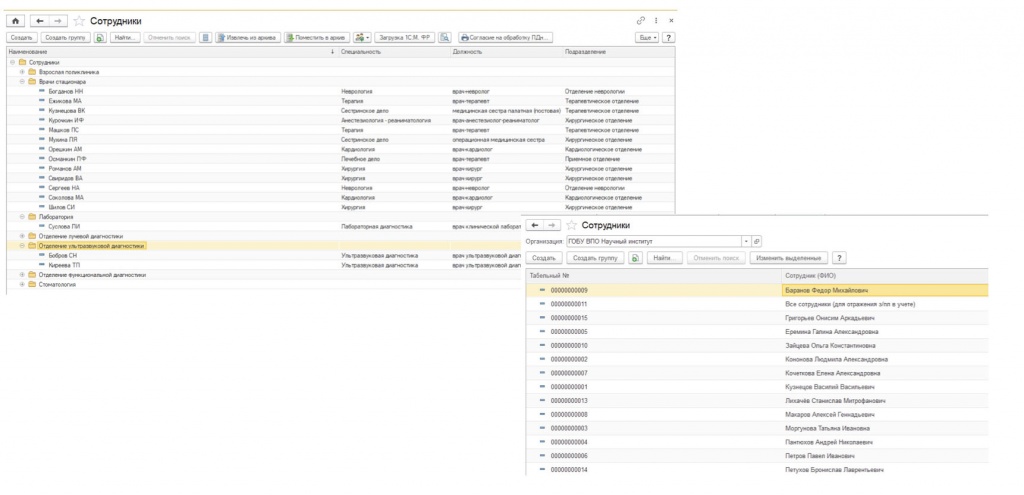Screen dimensions: 1024x495
Task: Open the Еще dropdown menu
Action: [647, 38]
